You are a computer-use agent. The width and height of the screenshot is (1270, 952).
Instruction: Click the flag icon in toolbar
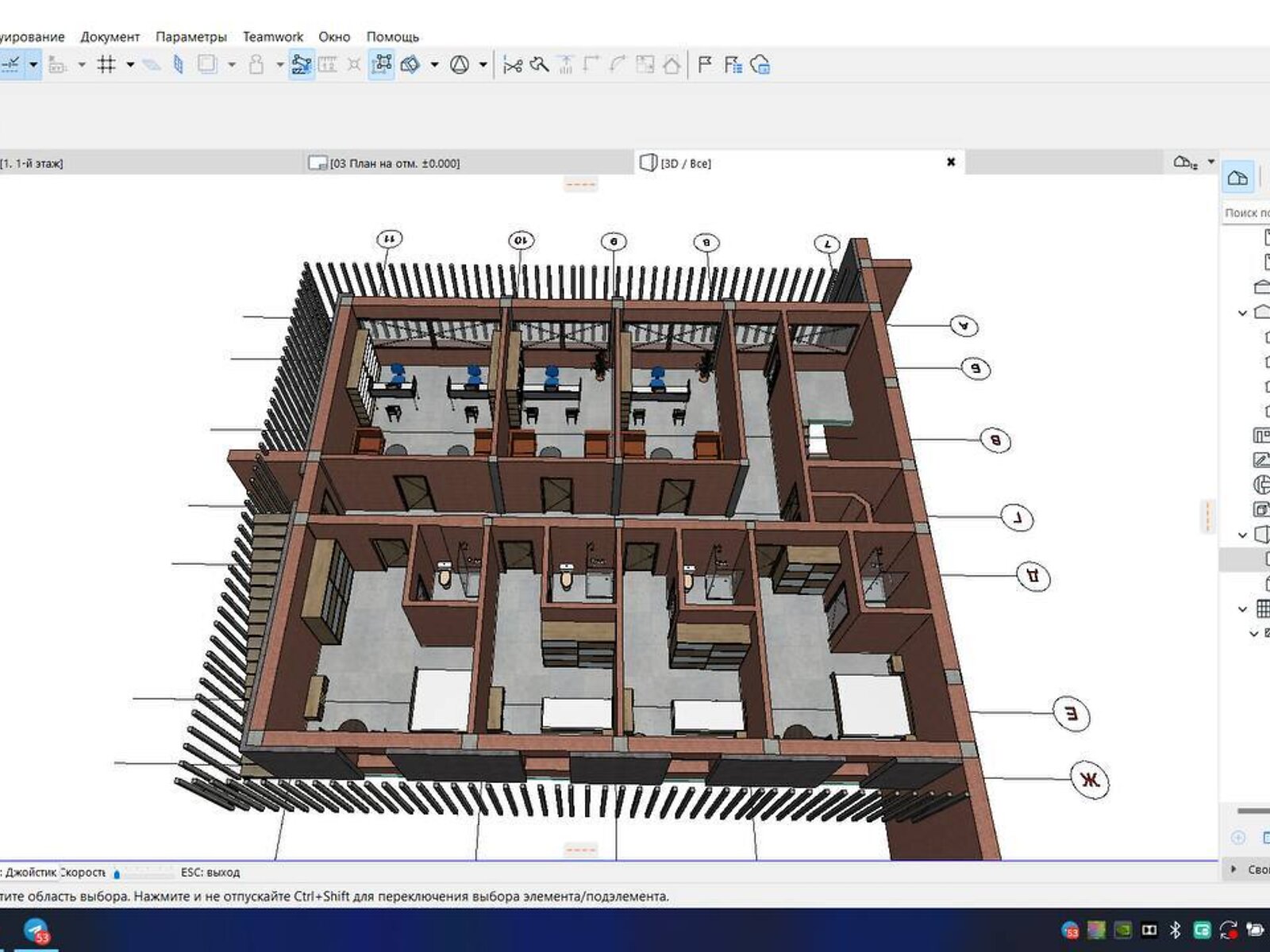[x=704, y=65]
